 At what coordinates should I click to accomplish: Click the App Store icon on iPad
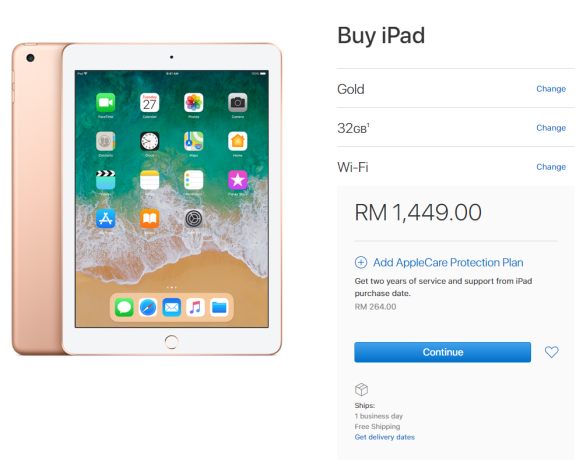105,219
